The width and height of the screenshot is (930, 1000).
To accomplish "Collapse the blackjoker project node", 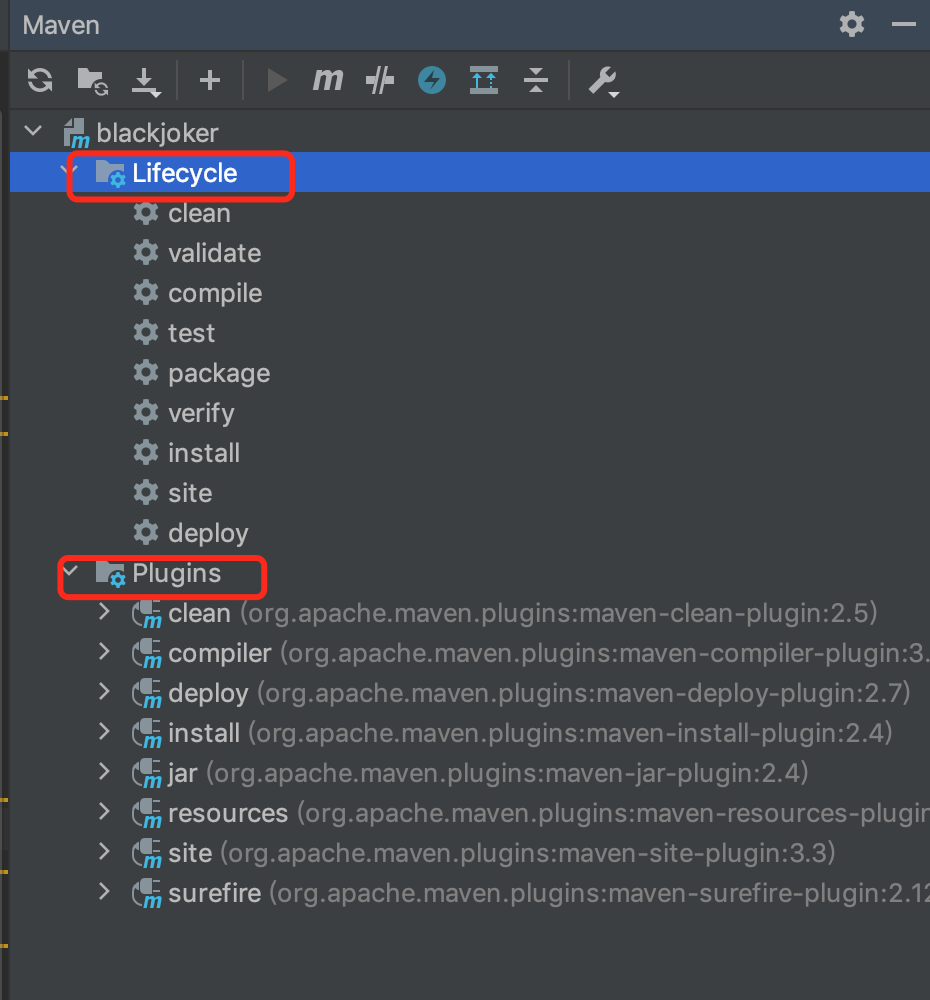I will tap(32, 131).
